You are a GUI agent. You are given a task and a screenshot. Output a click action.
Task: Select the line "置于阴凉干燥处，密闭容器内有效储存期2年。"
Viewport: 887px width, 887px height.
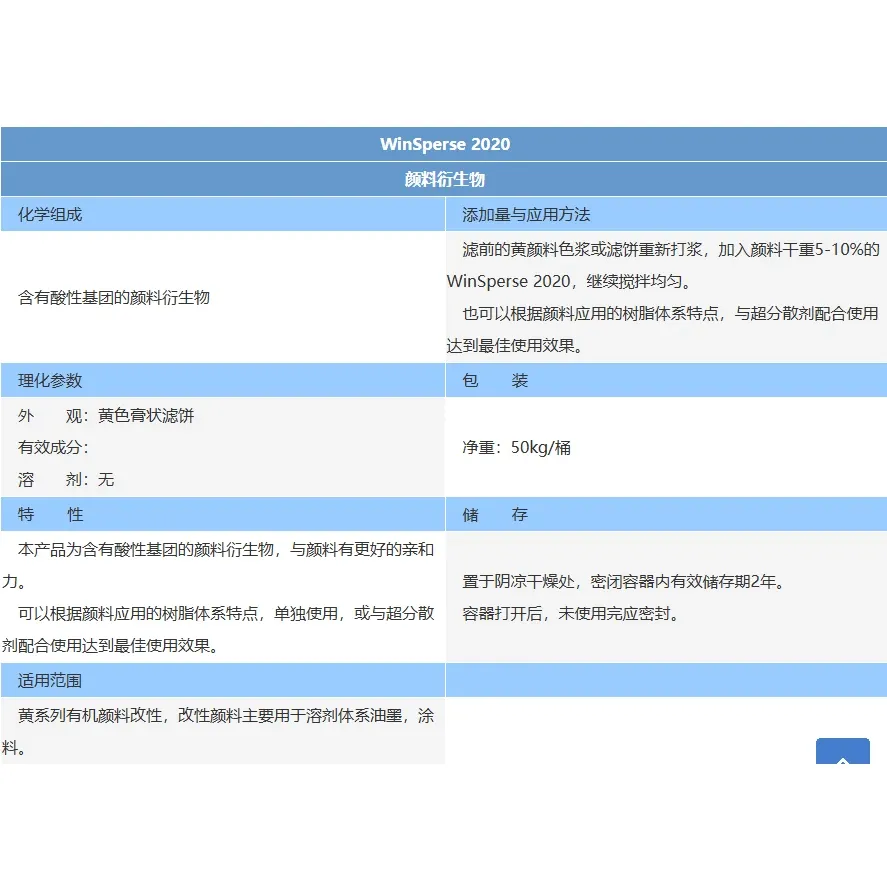coord(624,582)
